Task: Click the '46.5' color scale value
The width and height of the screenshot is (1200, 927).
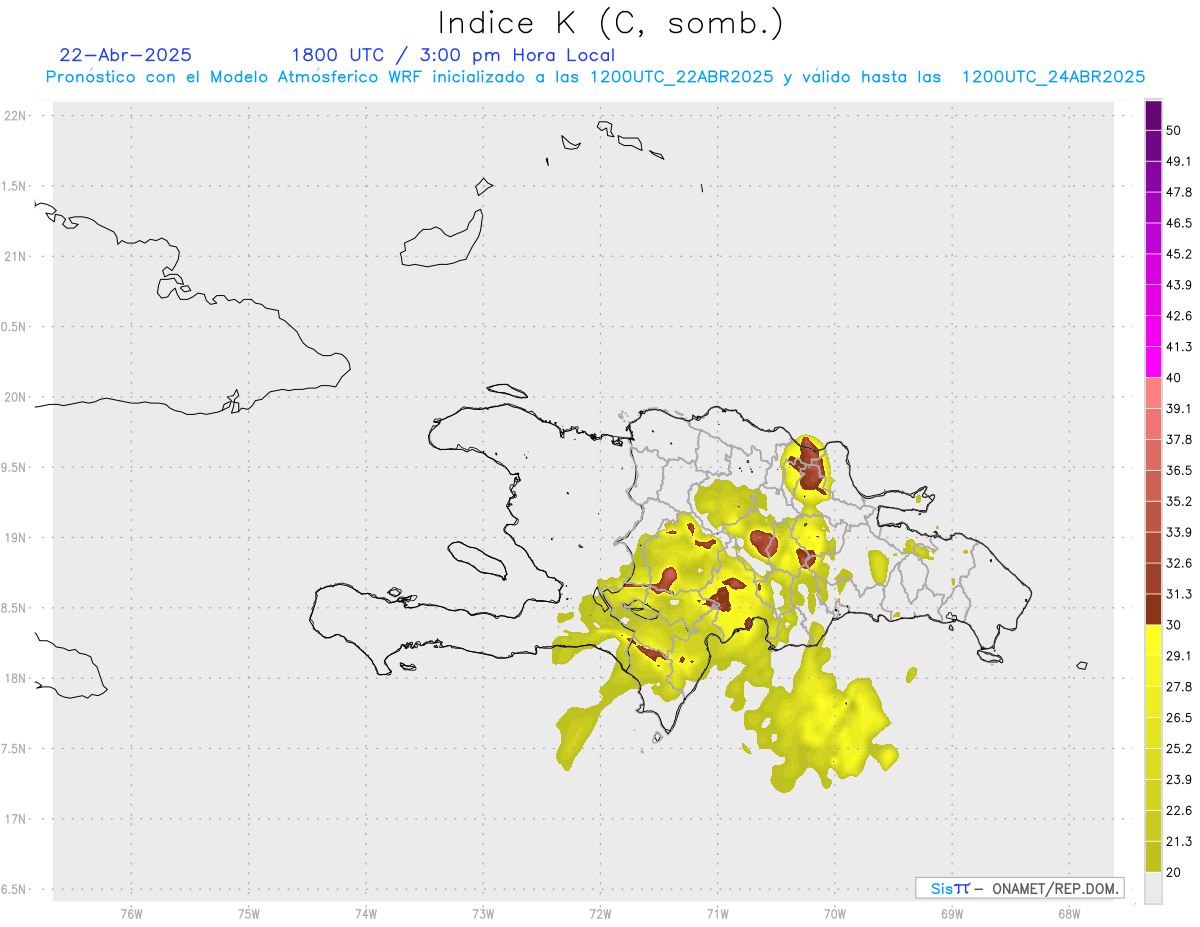Action: point(1179,223)
